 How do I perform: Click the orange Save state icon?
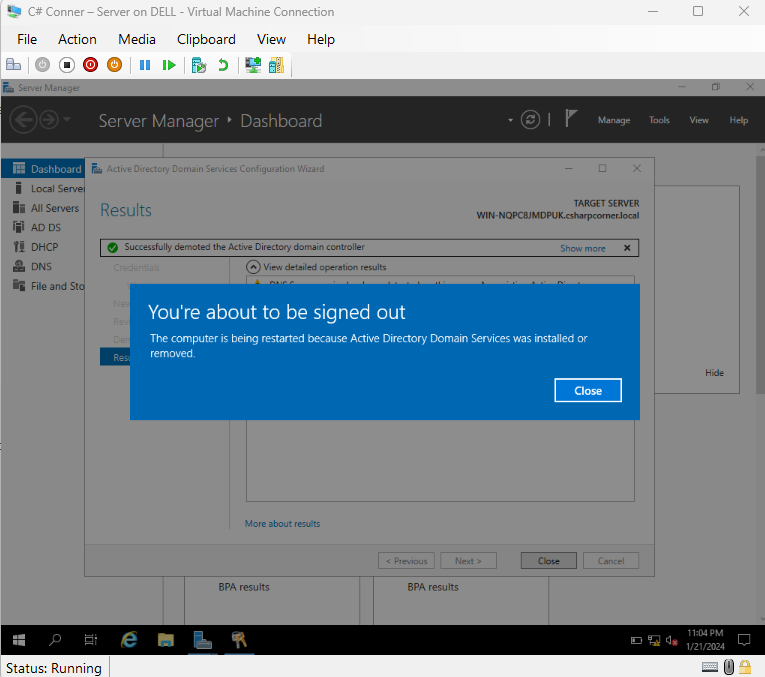point(114,65)
